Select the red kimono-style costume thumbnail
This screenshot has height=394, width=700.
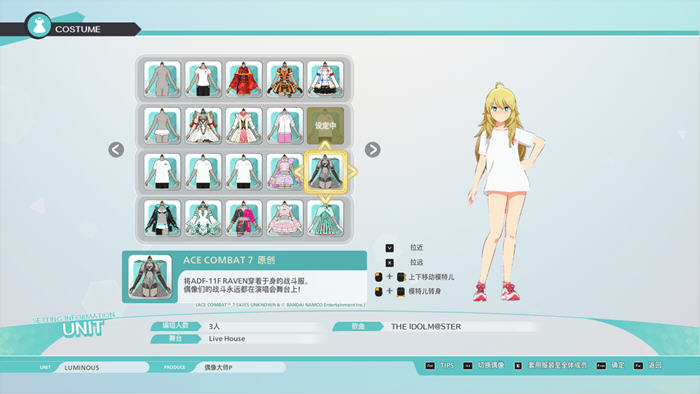(x=244, y=79)
